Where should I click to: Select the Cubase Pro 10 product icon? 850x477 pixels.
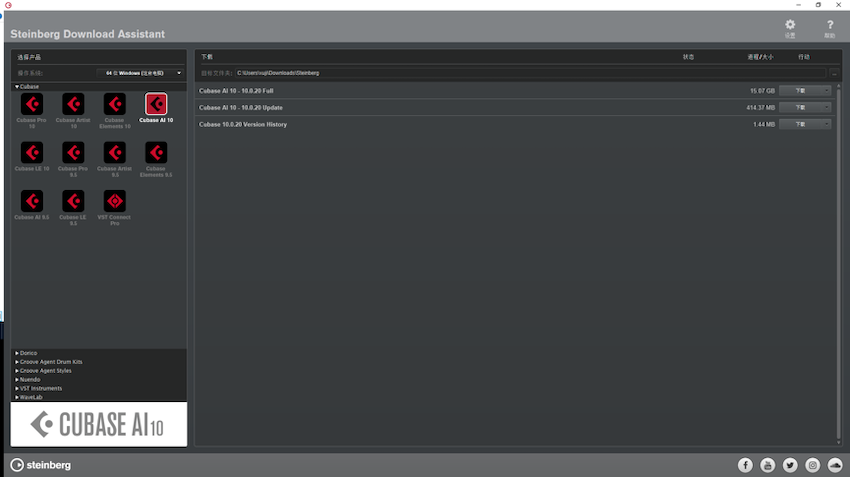pyautogui.click(x=32, y=104)
